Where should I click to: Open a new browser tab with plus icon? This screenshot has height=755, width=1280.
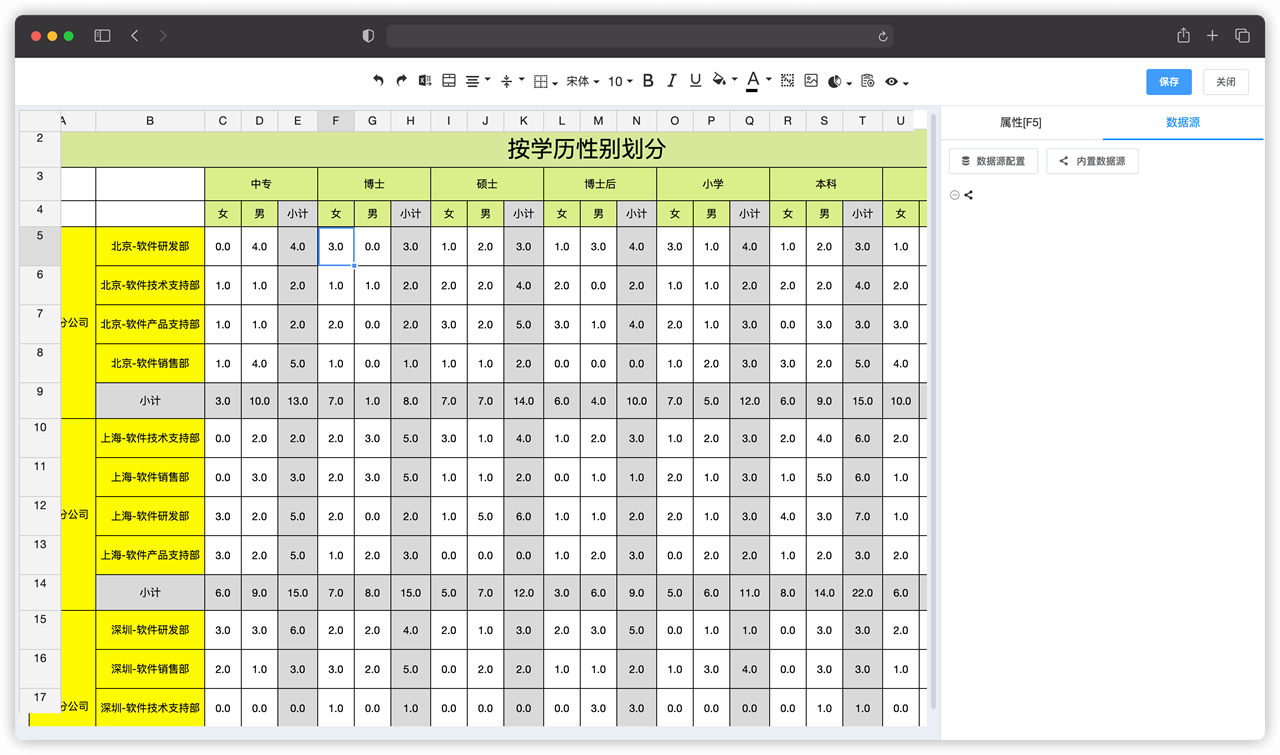(1212, 36)
